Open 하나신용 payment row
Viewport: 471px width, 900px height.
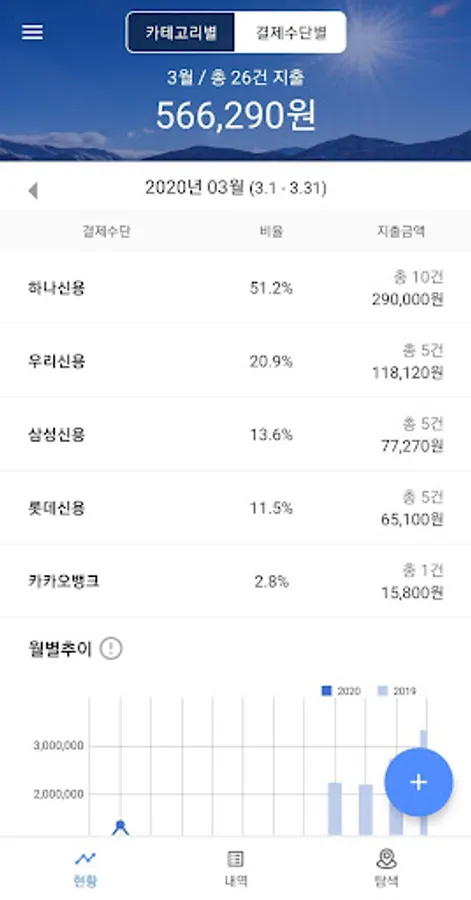click(x=235, y=288)
